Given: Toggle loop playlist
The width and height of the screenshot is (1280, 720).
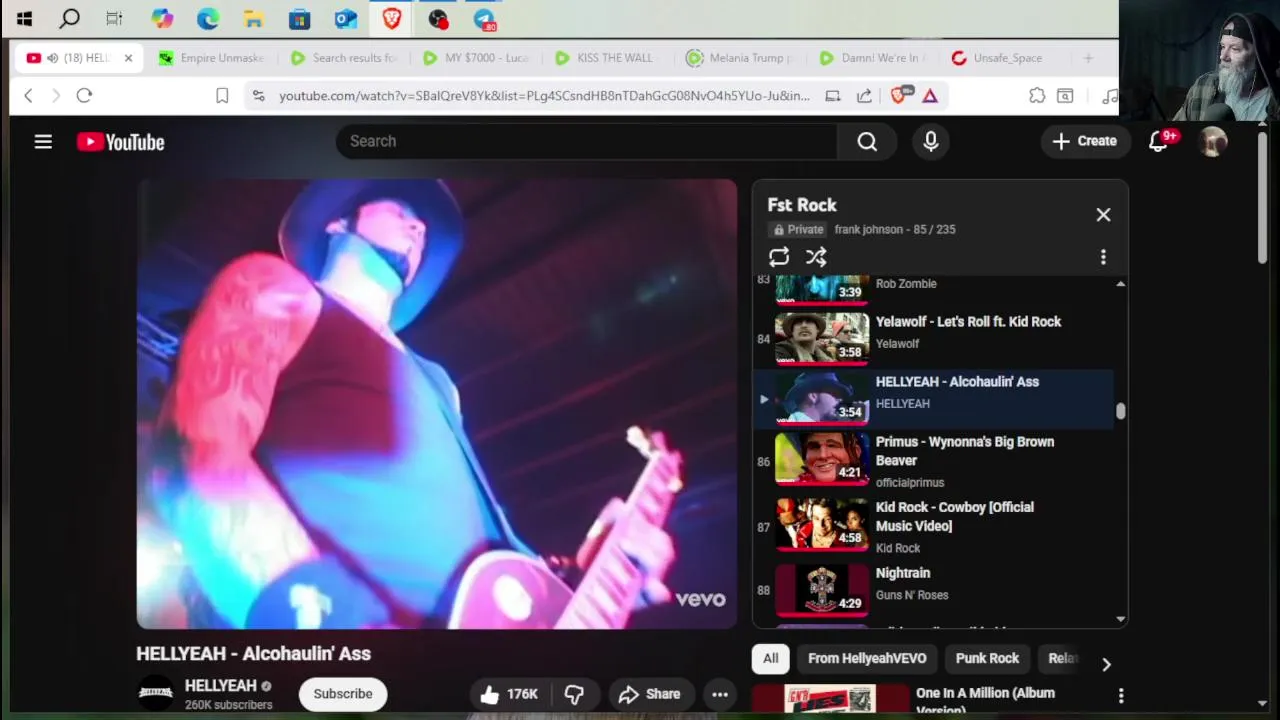Looking at the screenshot, I should click(779, 257).
